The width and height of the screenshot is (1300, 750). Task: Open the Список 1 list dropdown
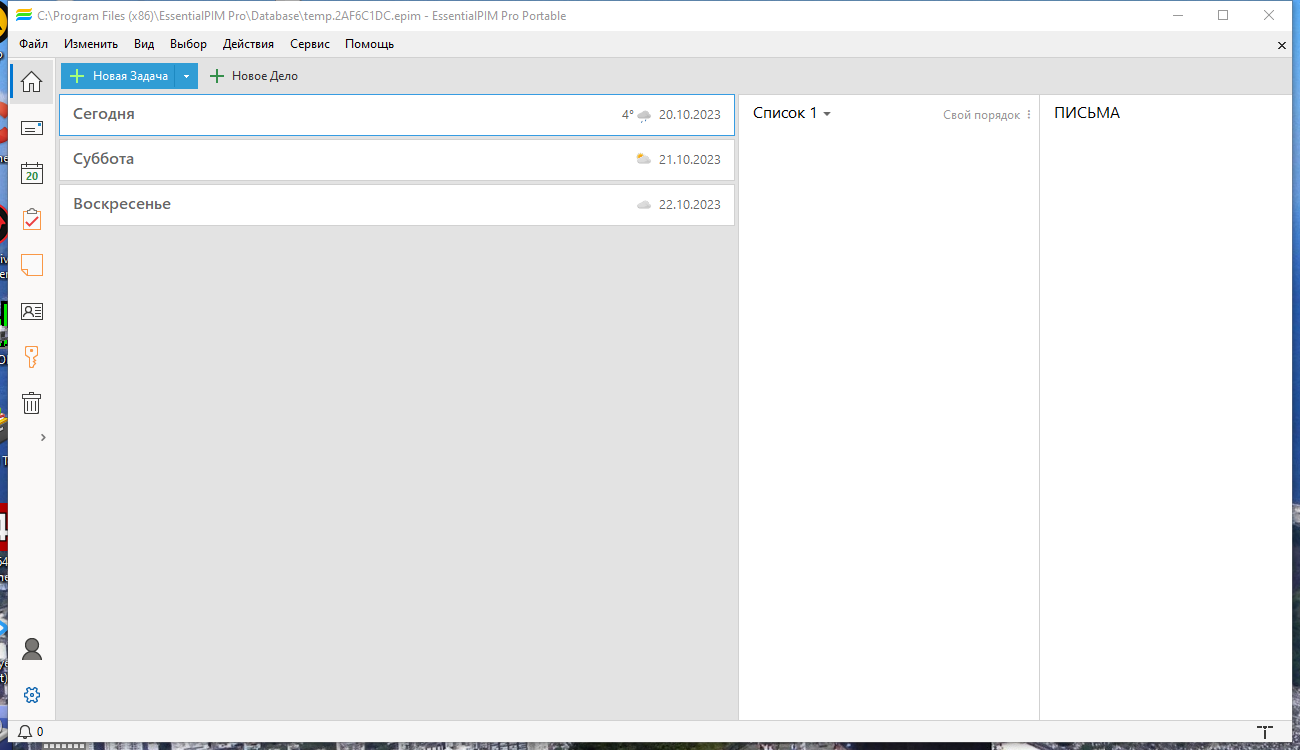(x=791, y=113)
